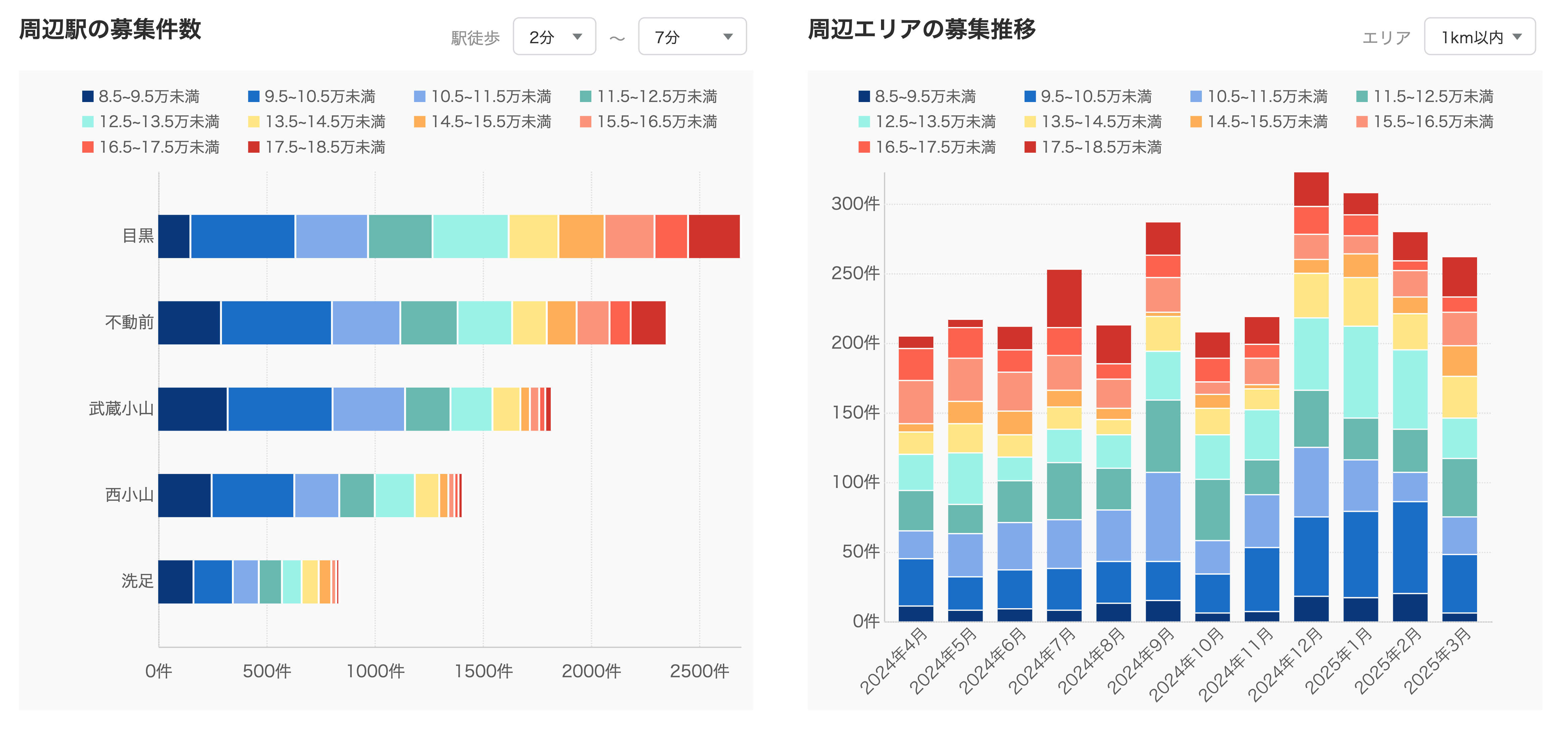Select the 目黒 station bar label
This screenshot has width=1568, height=729.
tap(138, 236)
